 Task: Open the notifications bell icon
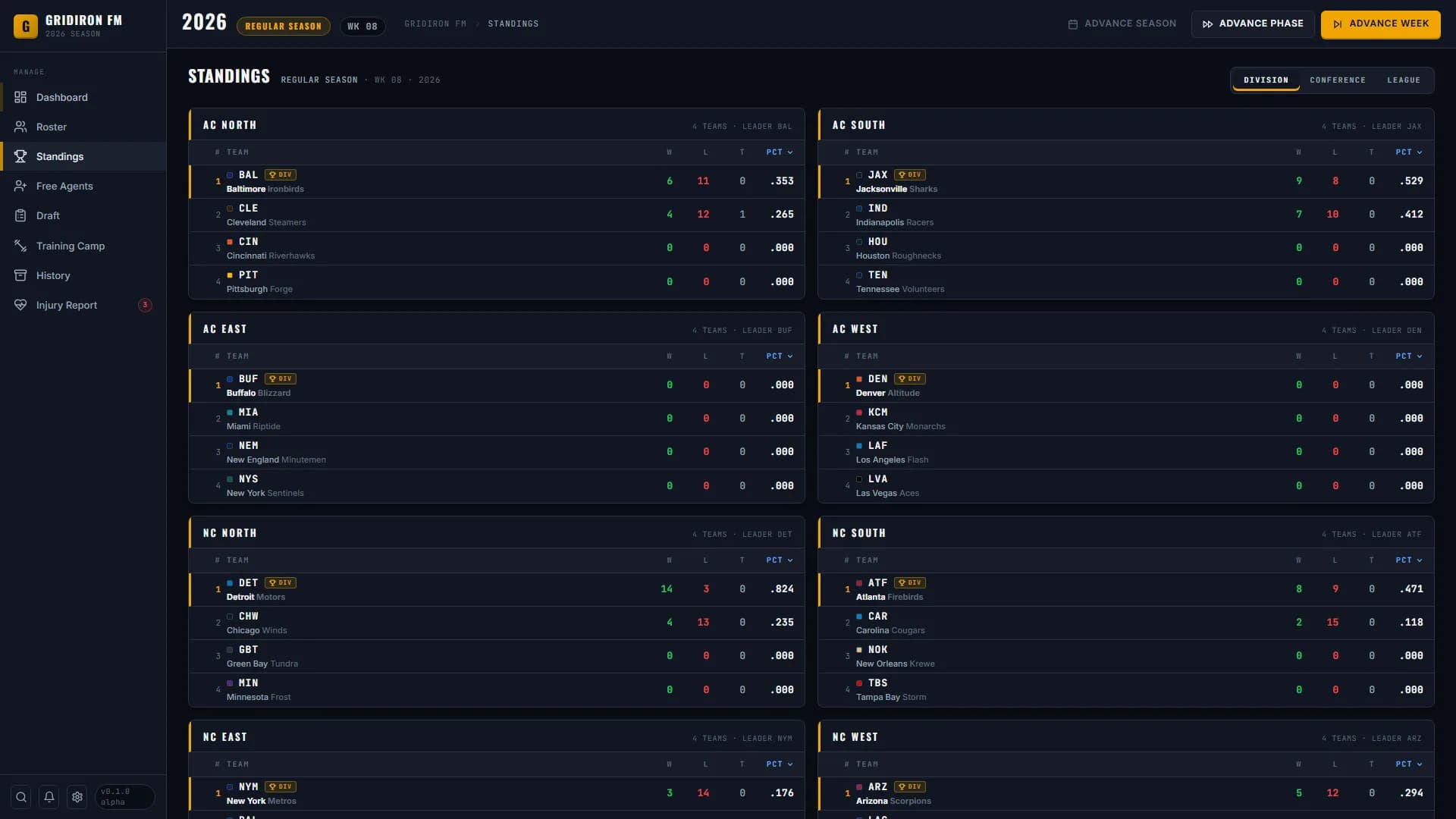(49, 797)
